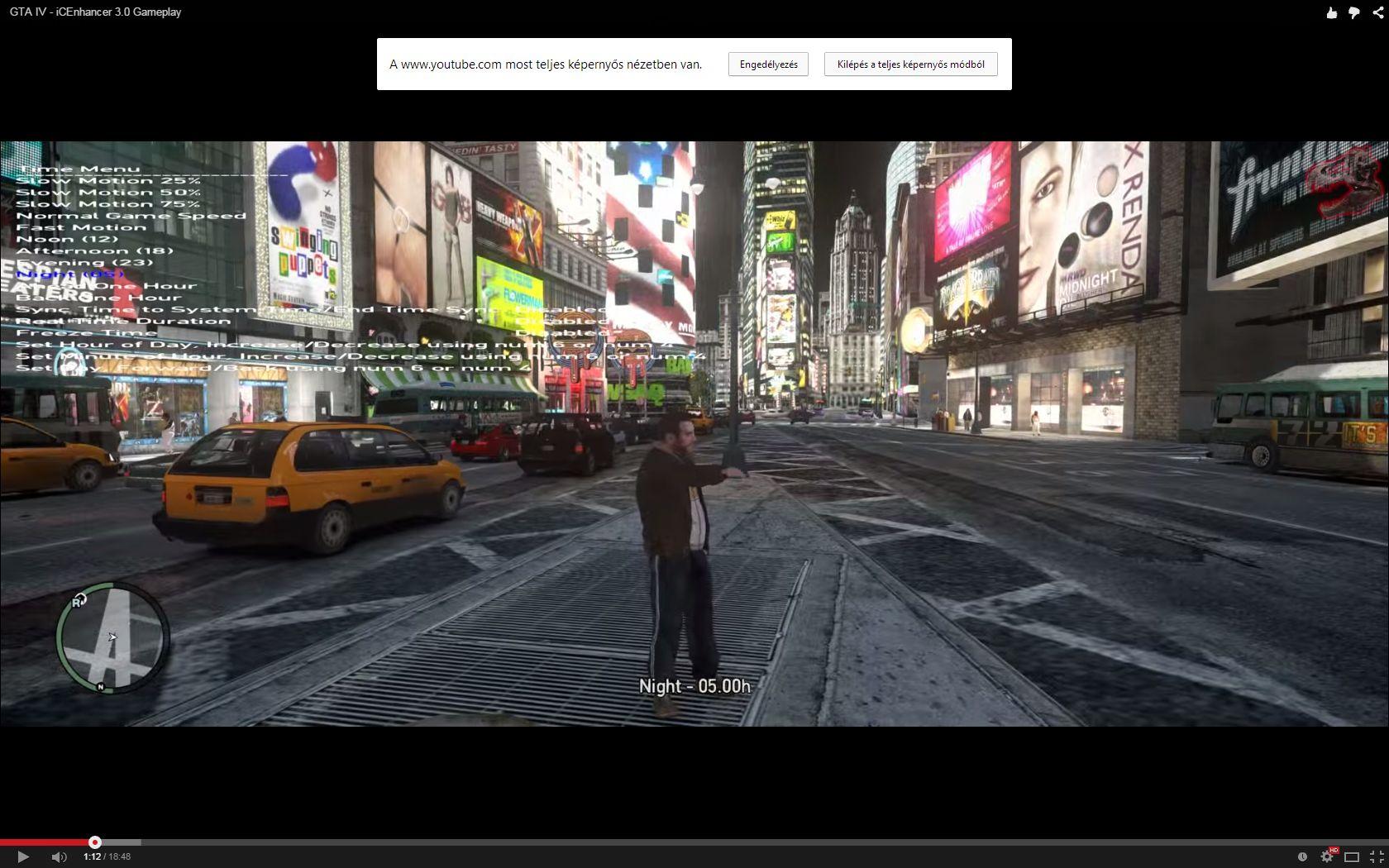Open the share options icon

click(1377, 12)
